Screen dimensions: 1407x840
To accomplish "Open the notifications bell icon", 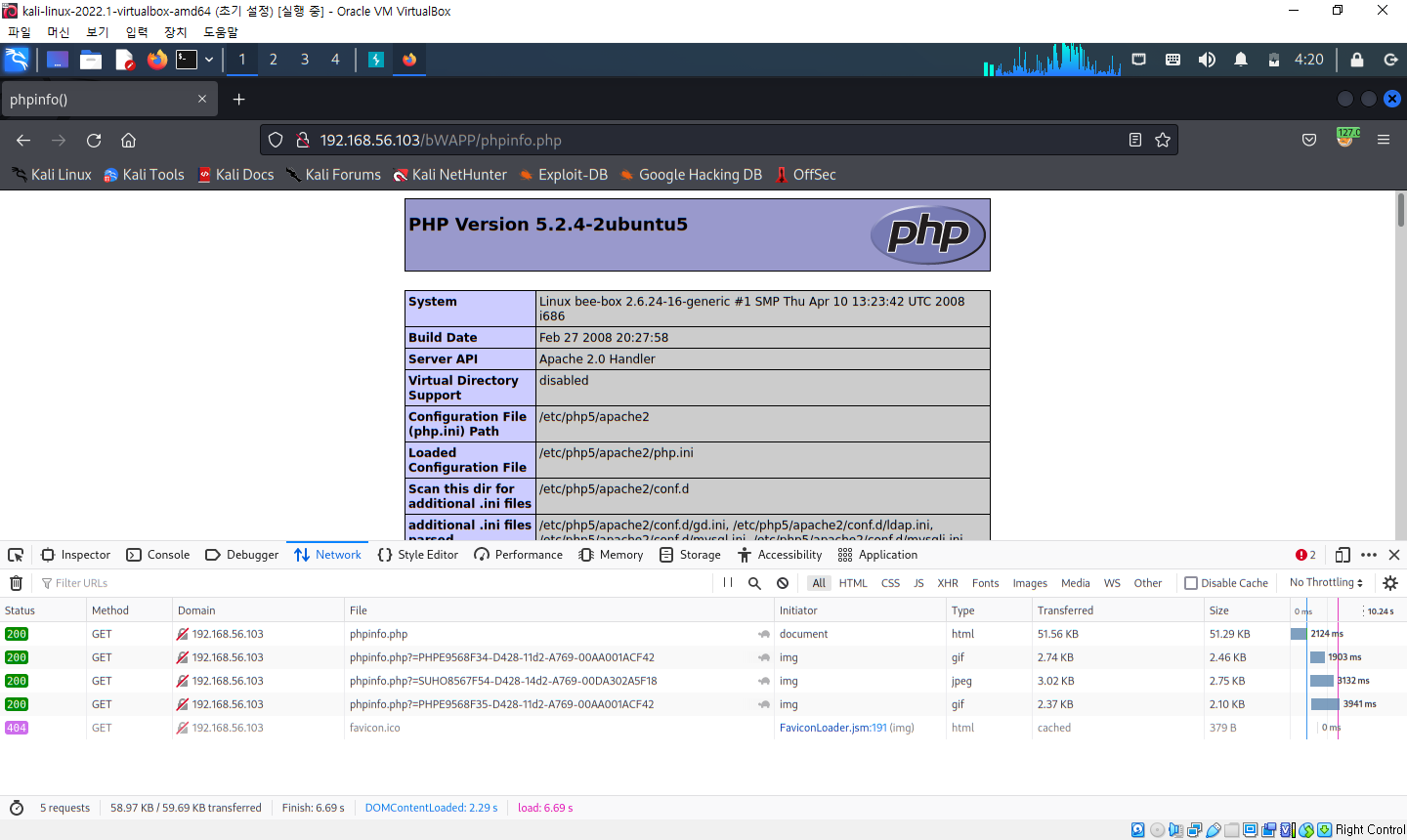I will click(1241, 60).
